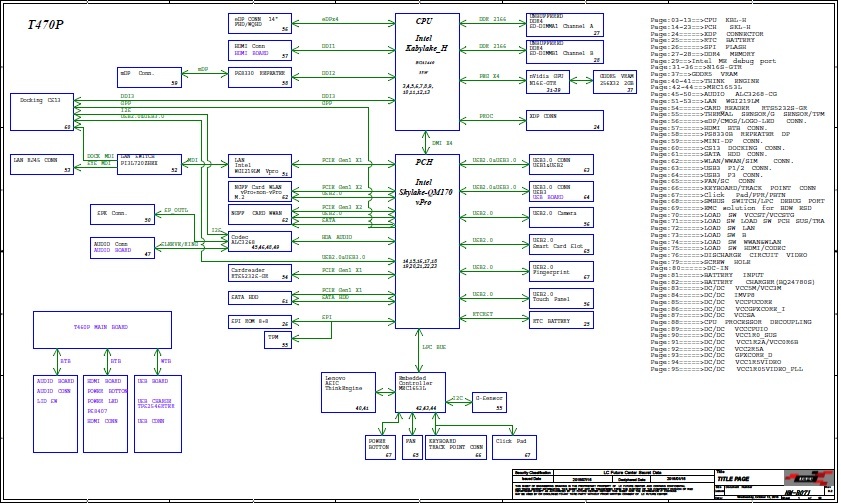Select the T460P MAIN BOARD block

coord(102,330)
